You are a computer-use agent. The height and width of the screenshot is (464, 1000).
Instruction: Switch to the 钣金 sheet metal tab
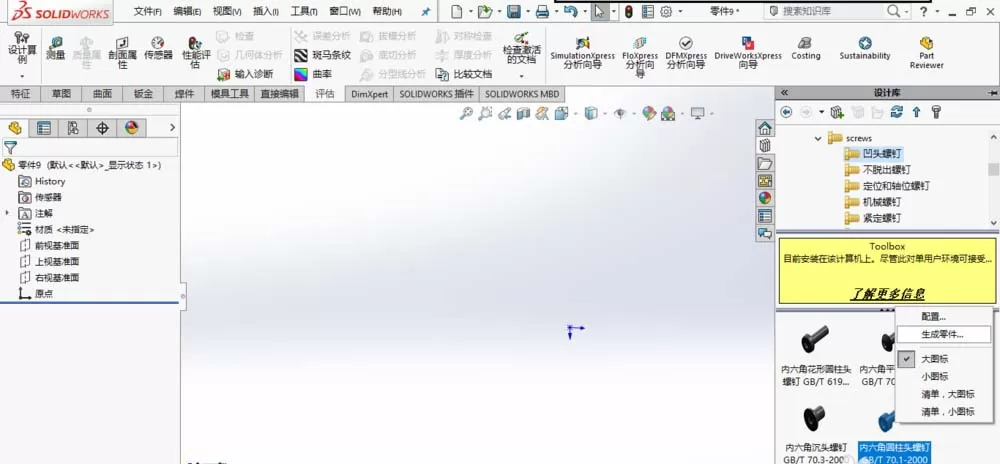click(x=143, y=94)
